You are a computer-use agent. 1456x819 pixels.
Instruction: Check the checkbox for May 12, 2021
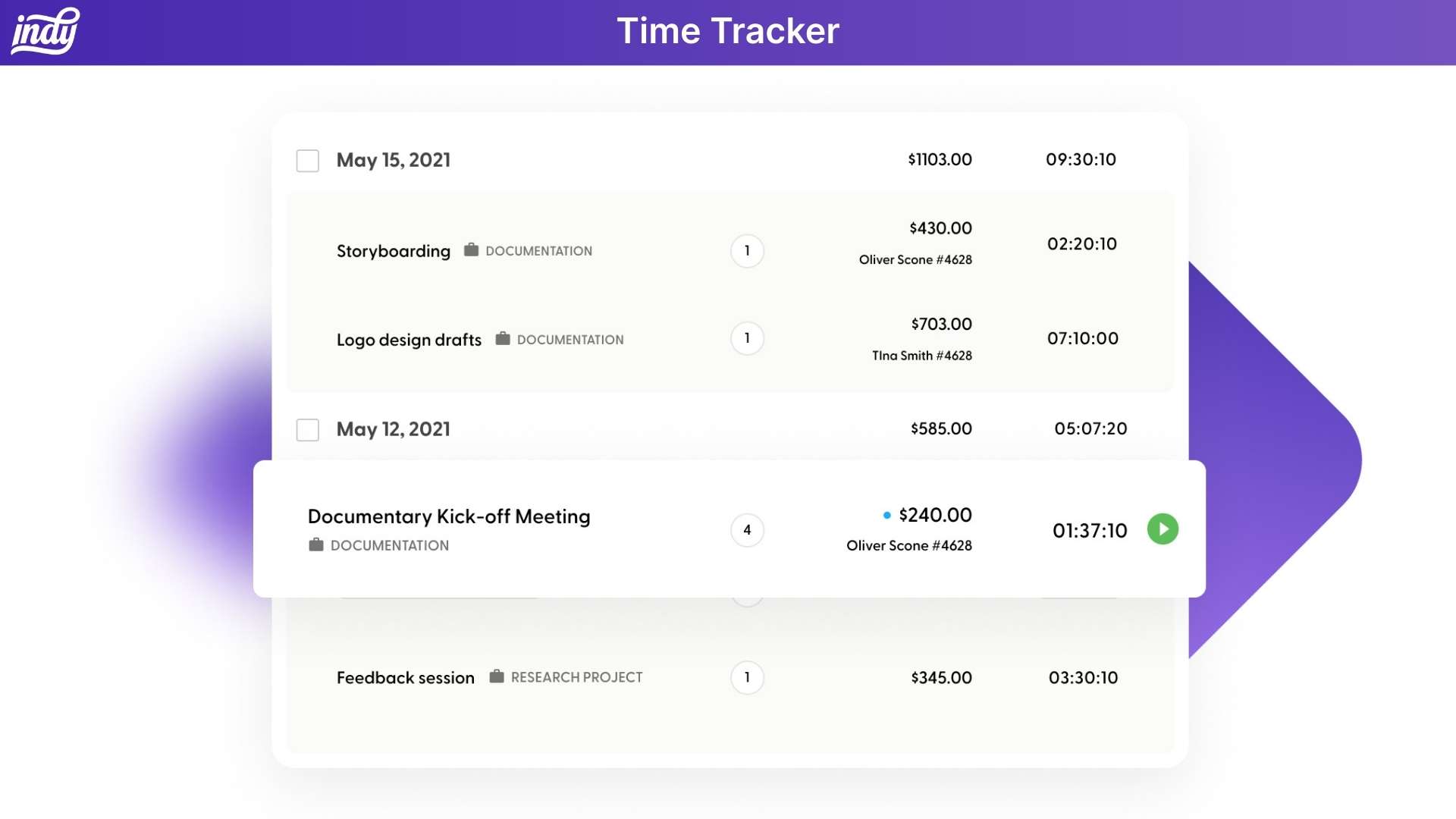point(307,429)
